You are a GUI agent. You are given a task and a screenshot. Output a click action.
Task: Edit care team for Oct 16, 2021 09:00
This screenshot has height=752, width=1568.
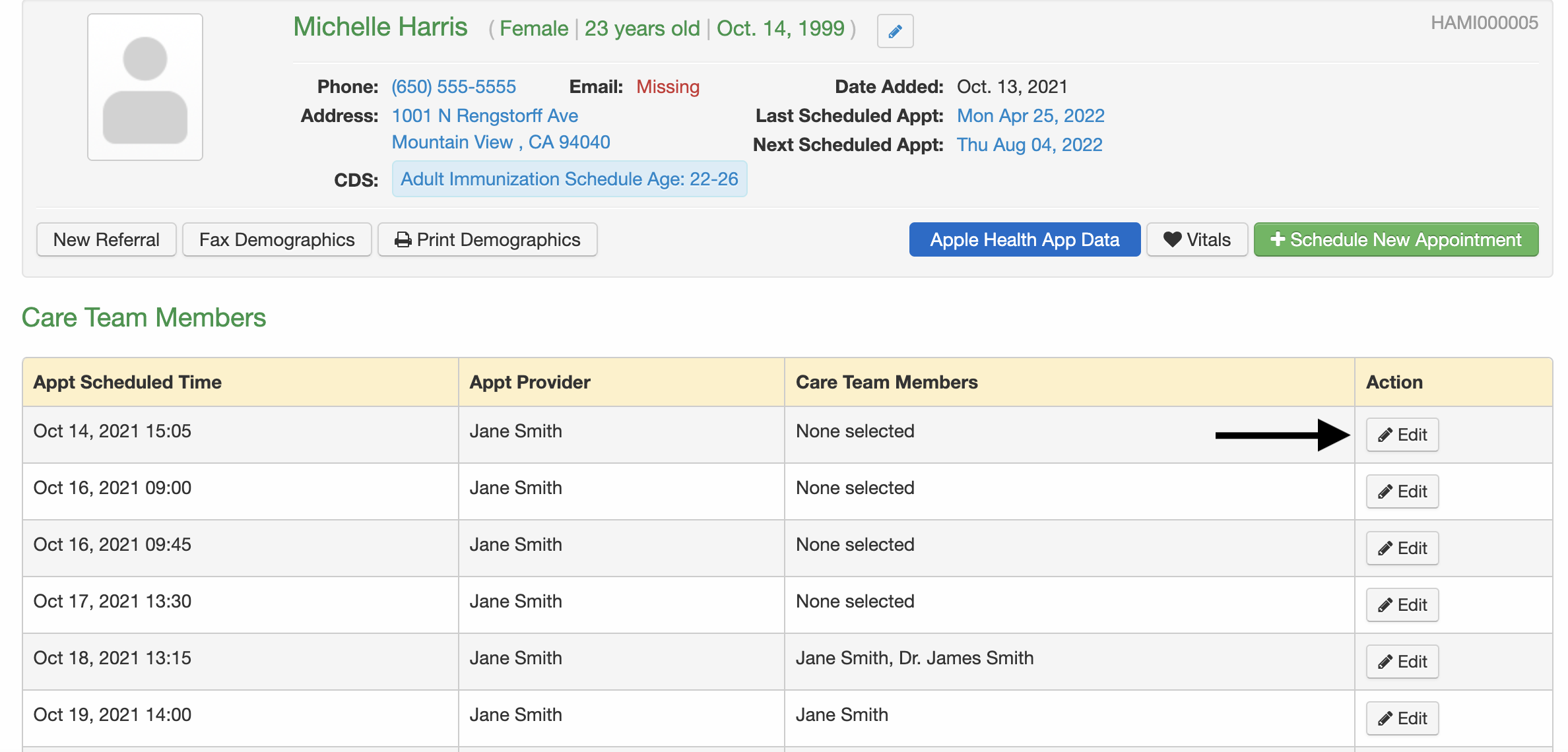(x=1402, y=491)
